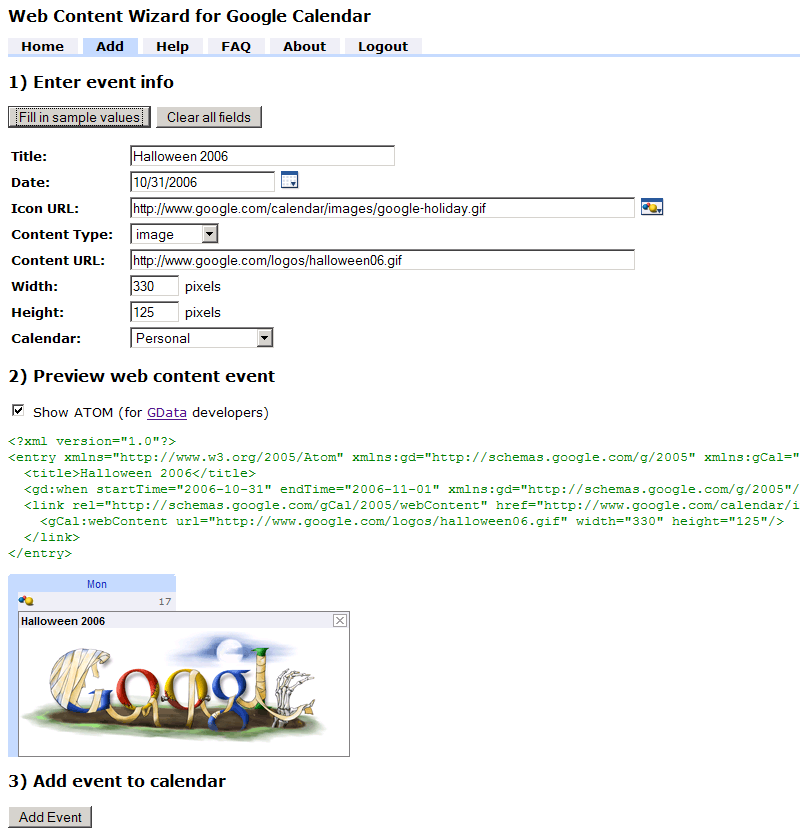Image resolution: width=800 pixels, height=840 pixels.
Task: Click the <?xml version="1.0"?> line
Action: click(x=92, y=441)
